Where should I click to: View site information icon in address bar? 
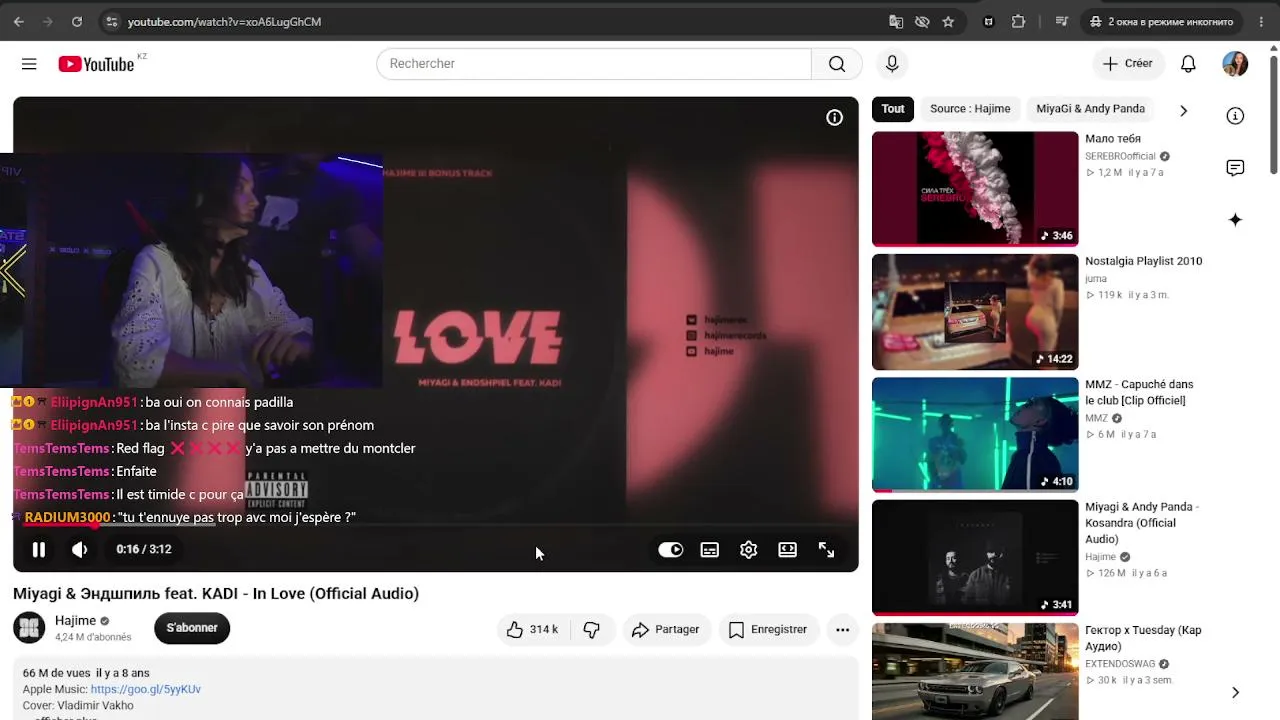pyautogui.click(x=111, y=21)
